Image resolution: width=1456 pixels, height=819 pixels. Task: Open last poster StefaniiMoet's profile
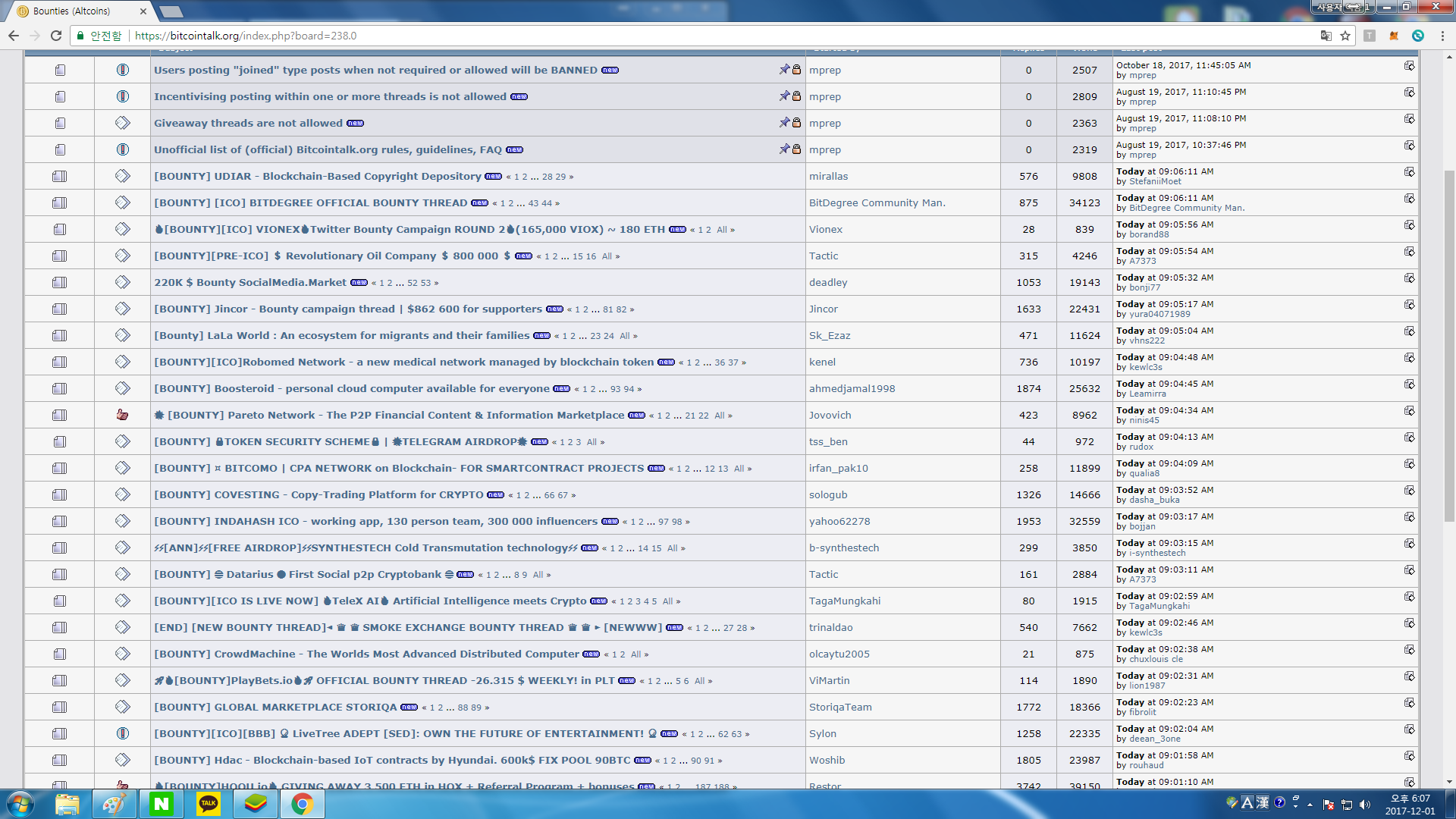tap(1155, 181)
